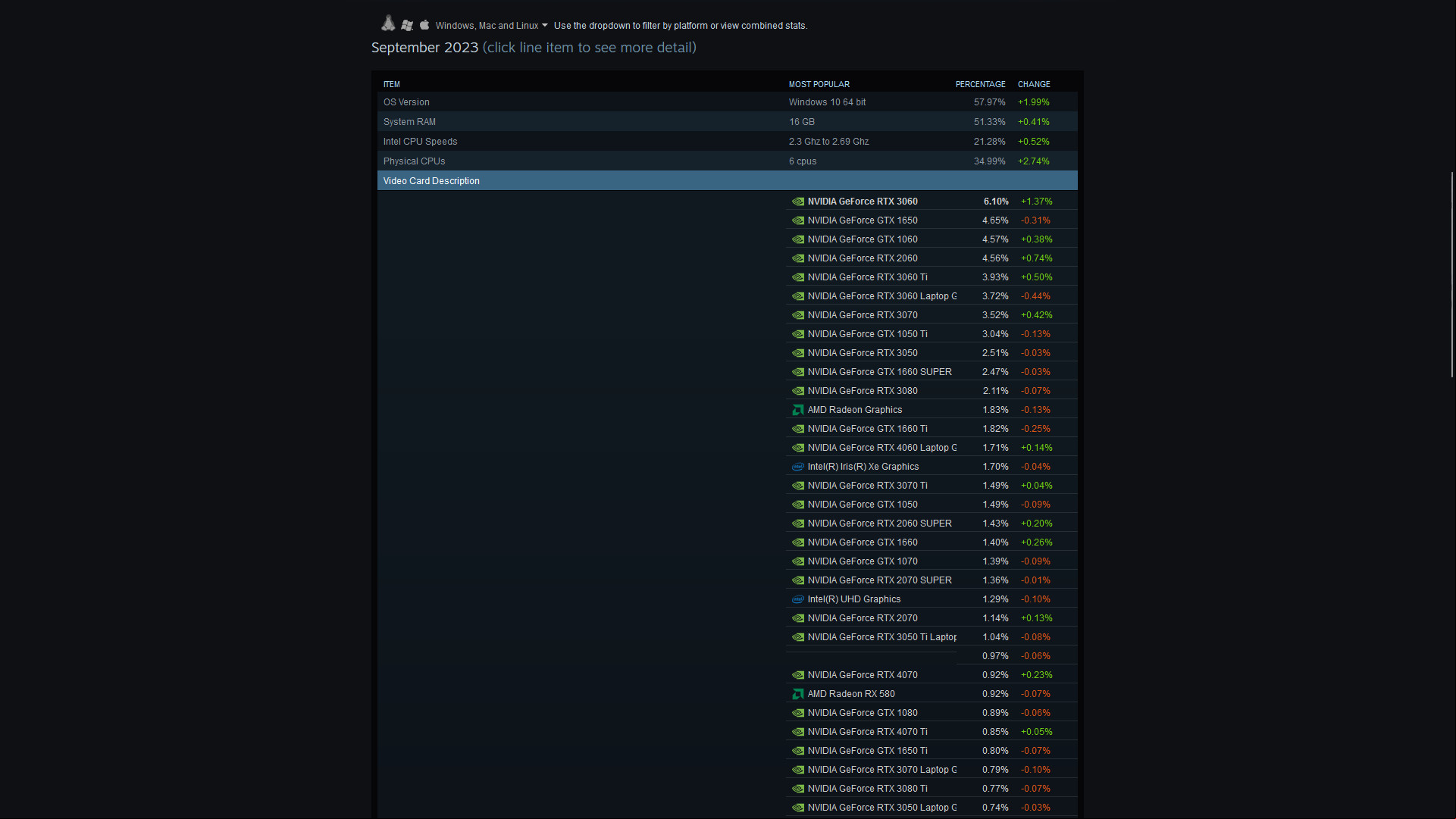Screen dimensions: 1456x819
Task: Click the Intel icon beside UHD Graphics
Action: coord(797,599)
